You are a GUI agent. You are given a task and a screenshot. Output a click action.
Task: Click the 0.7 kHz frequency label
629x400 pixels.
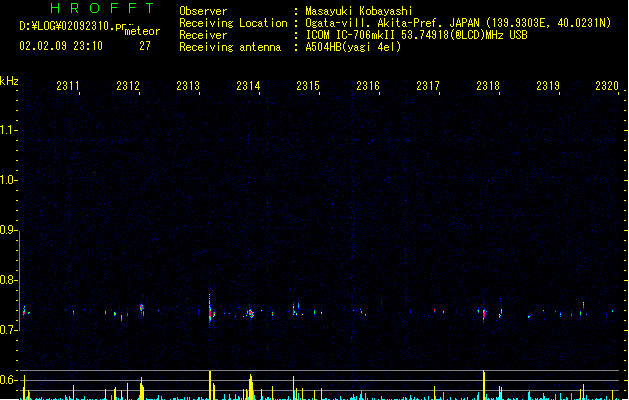click(x=8, y=330)
